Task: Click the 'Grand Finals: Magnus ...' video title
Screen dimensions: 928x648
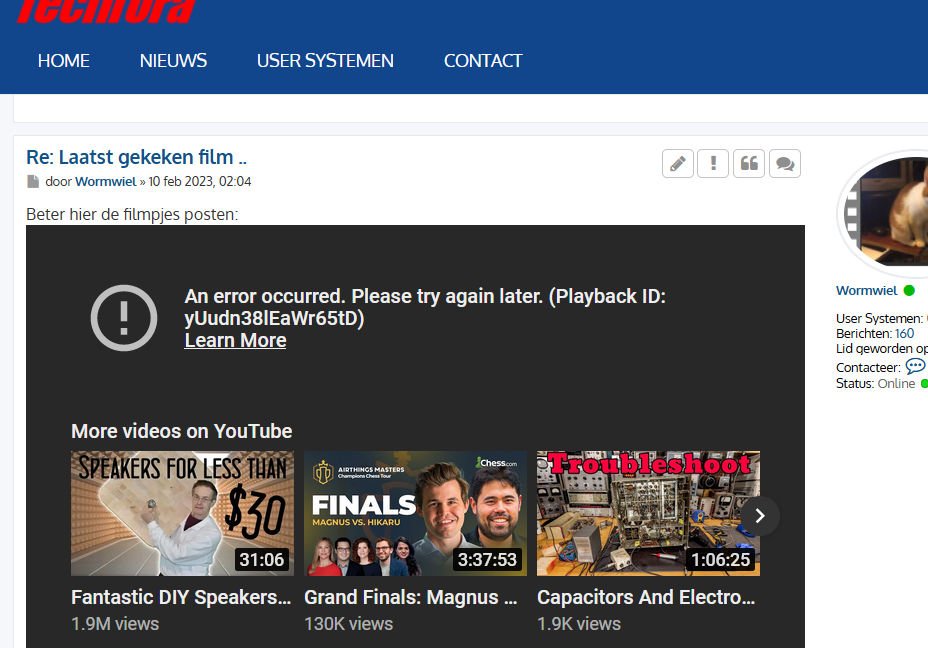Action: click(411, 597)
